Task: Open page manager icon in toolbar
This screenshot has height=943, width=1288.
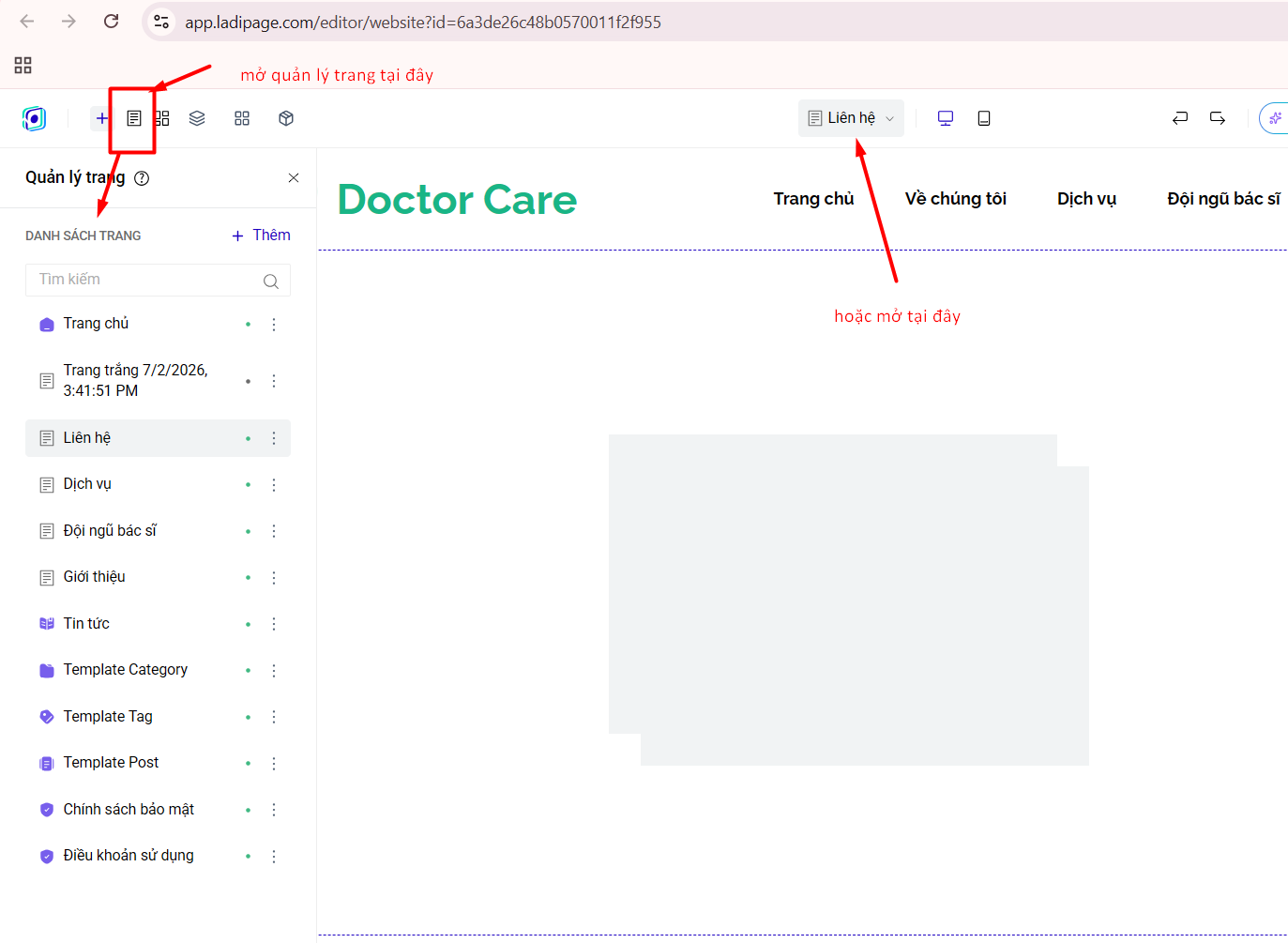Action: (x=134, y=118)
